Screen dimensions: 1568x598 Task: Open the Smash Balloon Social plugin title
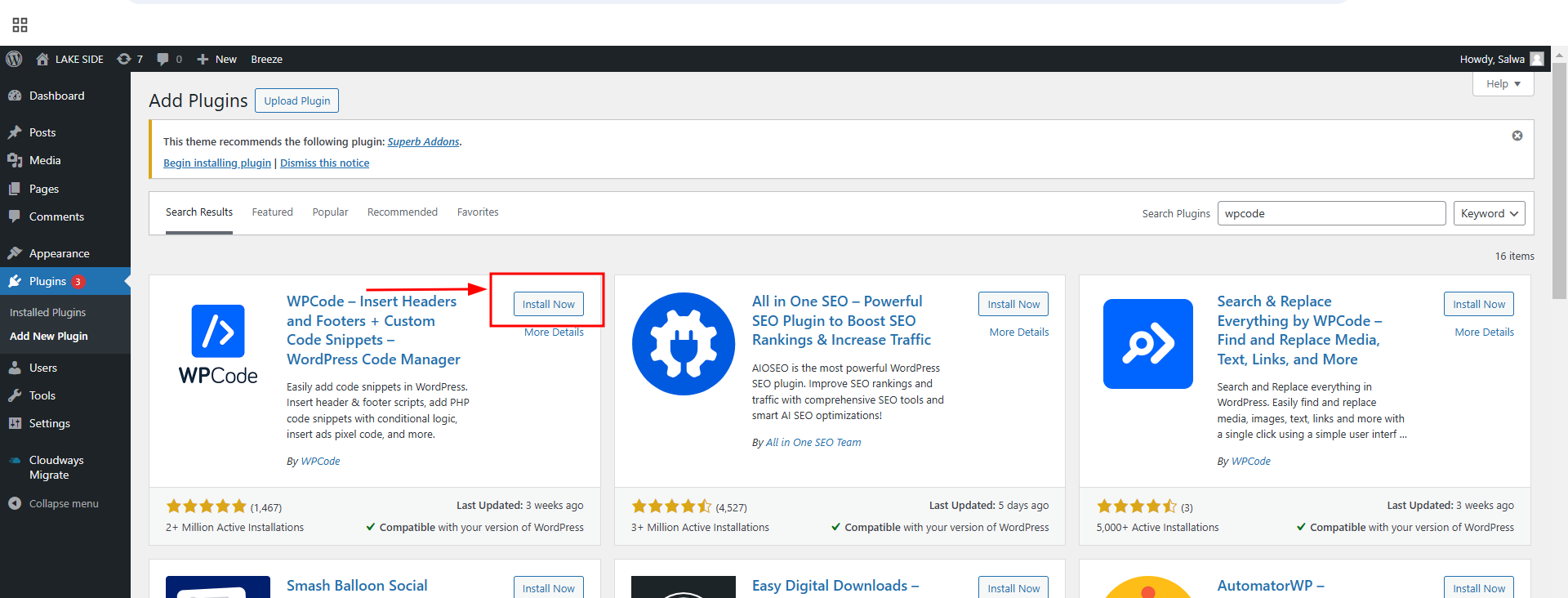coord(357,586)
